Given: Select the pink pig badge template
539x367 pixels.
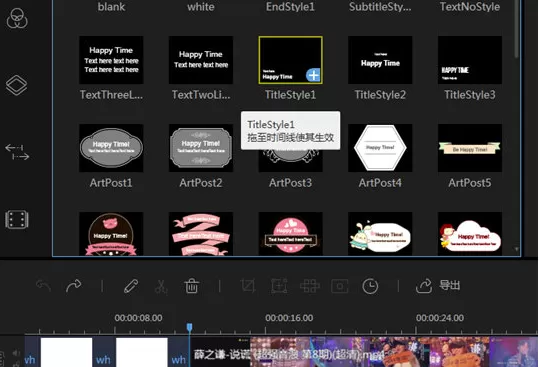Looking at the screenshot, I should [x=111, y=234].
